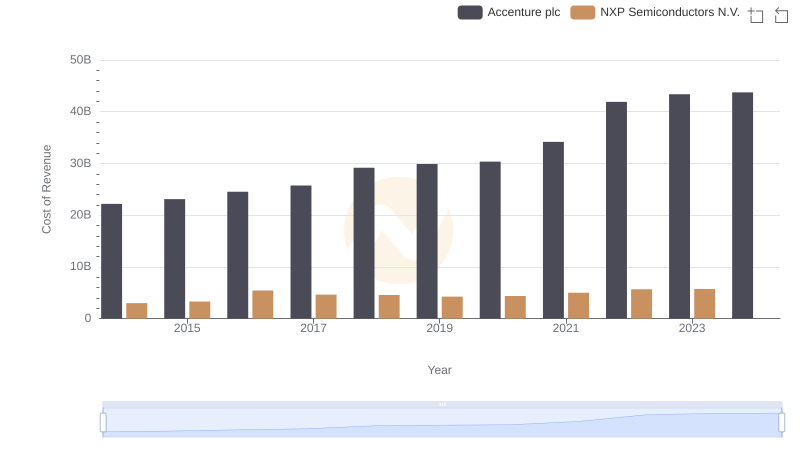Select NXP bar for 2017

(x=326, y=306)
